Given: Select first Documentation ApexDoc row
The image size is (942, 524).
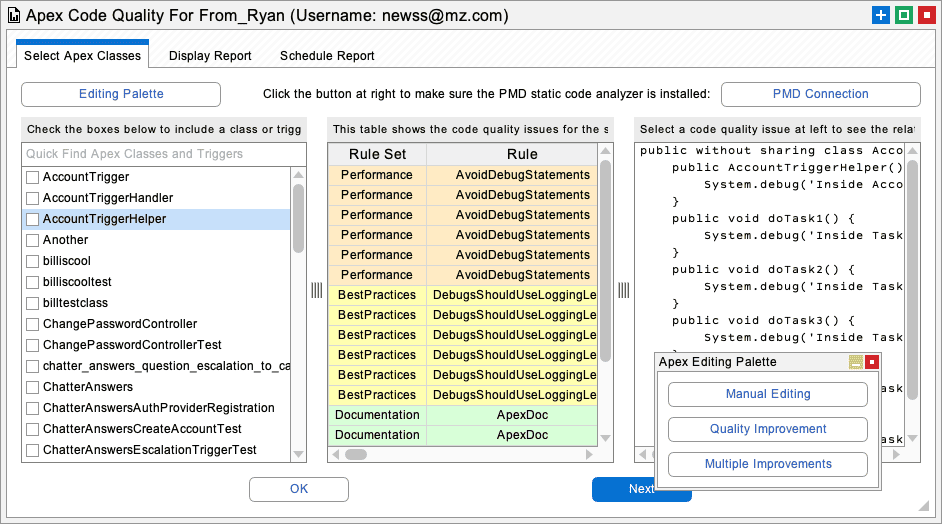Looking at the screenshot, I should 463,415.
